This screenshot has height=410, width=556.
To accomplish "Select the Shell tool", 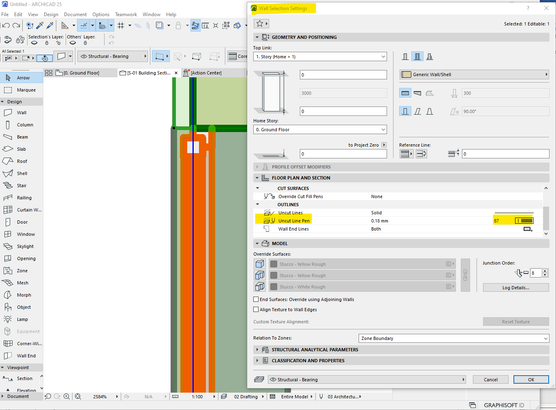I will [x=21, y=173].
